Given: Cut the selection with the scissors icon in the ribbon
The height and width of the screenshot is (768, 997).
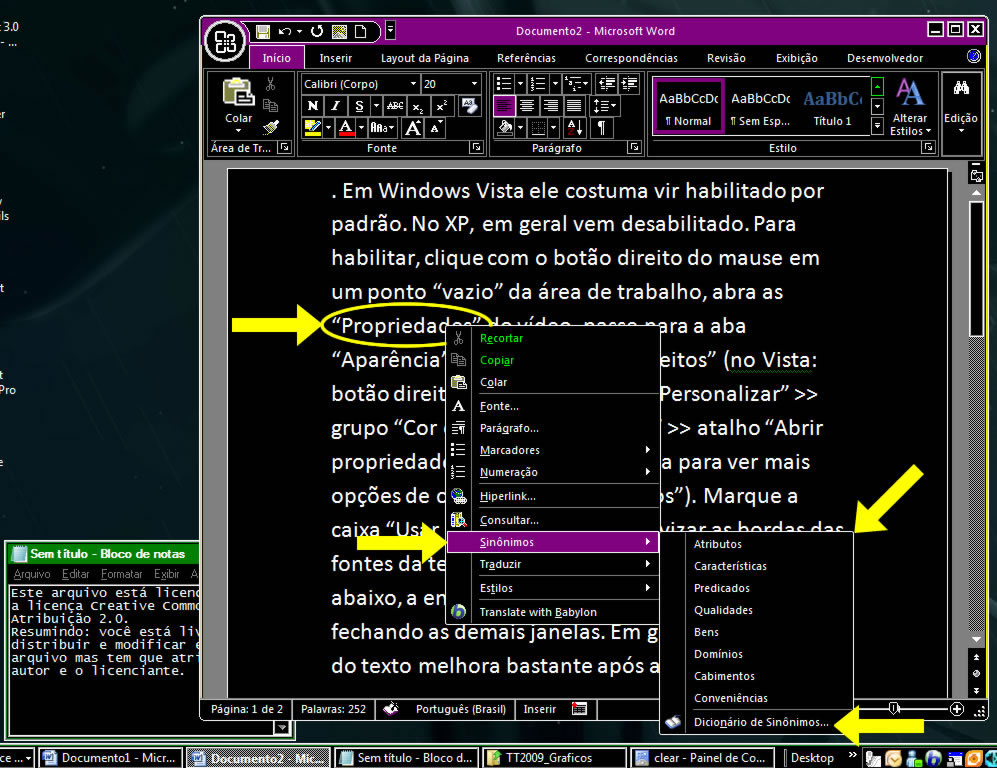Looking at the screenshot, I should pos(270,84).
